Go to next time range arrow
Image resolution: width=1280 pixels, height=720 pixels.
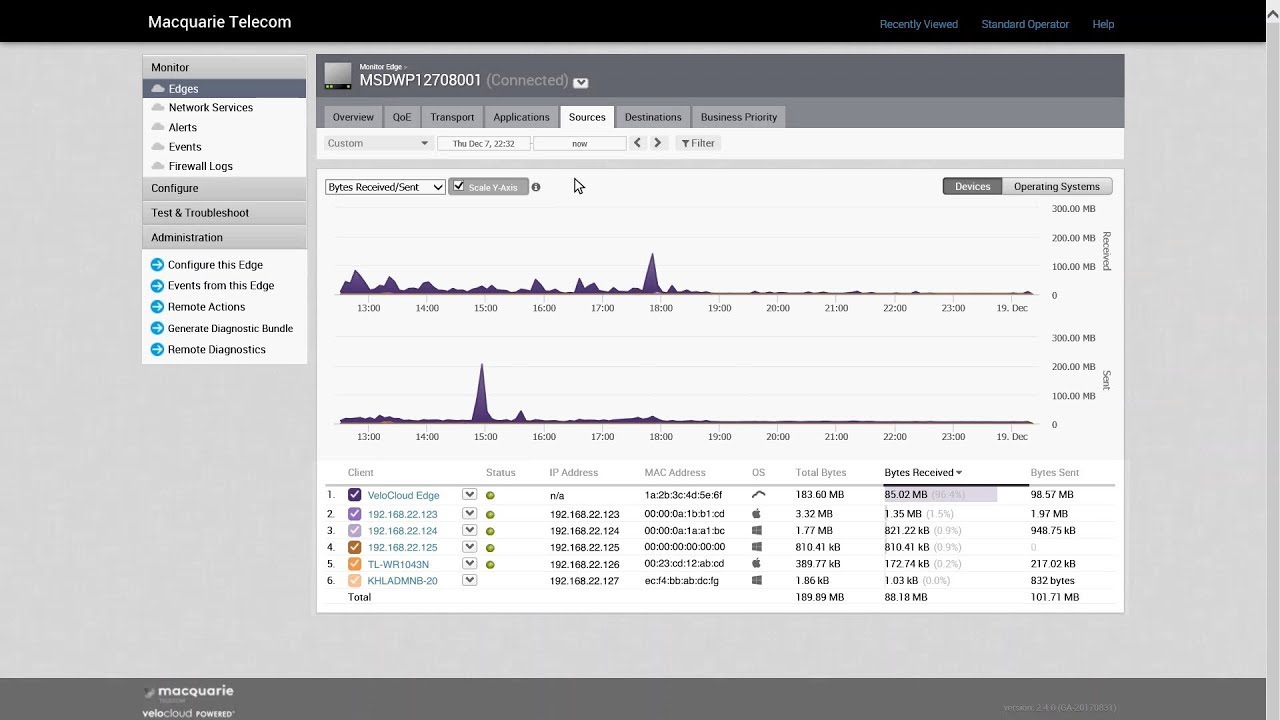click(657, 143)
